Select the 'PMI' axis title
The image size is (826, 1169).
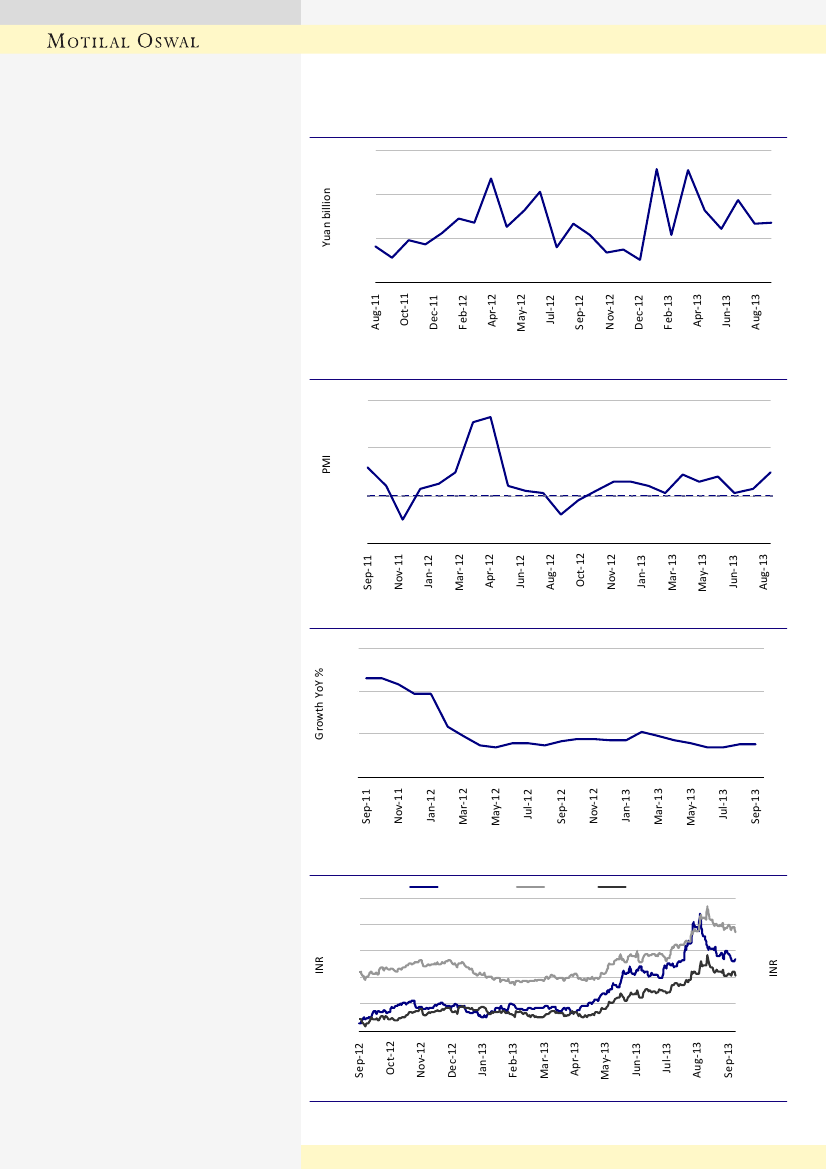[x=326, y=466]
